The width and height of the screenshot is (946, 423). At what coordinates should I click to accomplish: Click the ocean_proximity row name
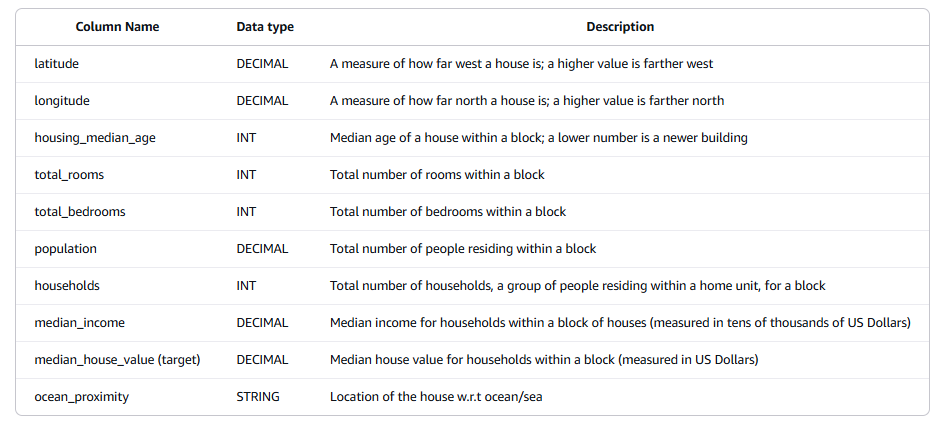pyautogui.click(x=81, y=397)
